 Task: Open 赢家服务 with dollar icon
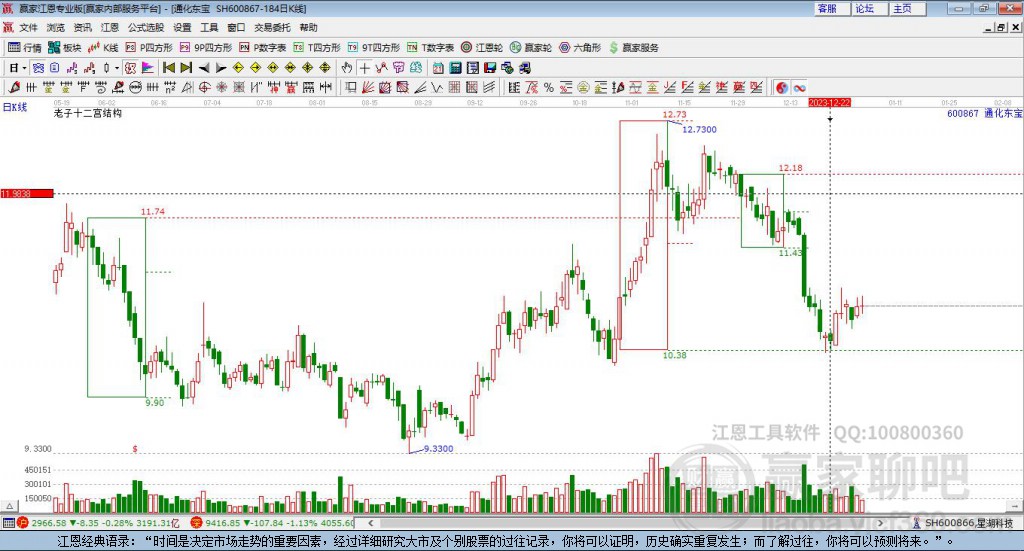click(x=633, y=48)
